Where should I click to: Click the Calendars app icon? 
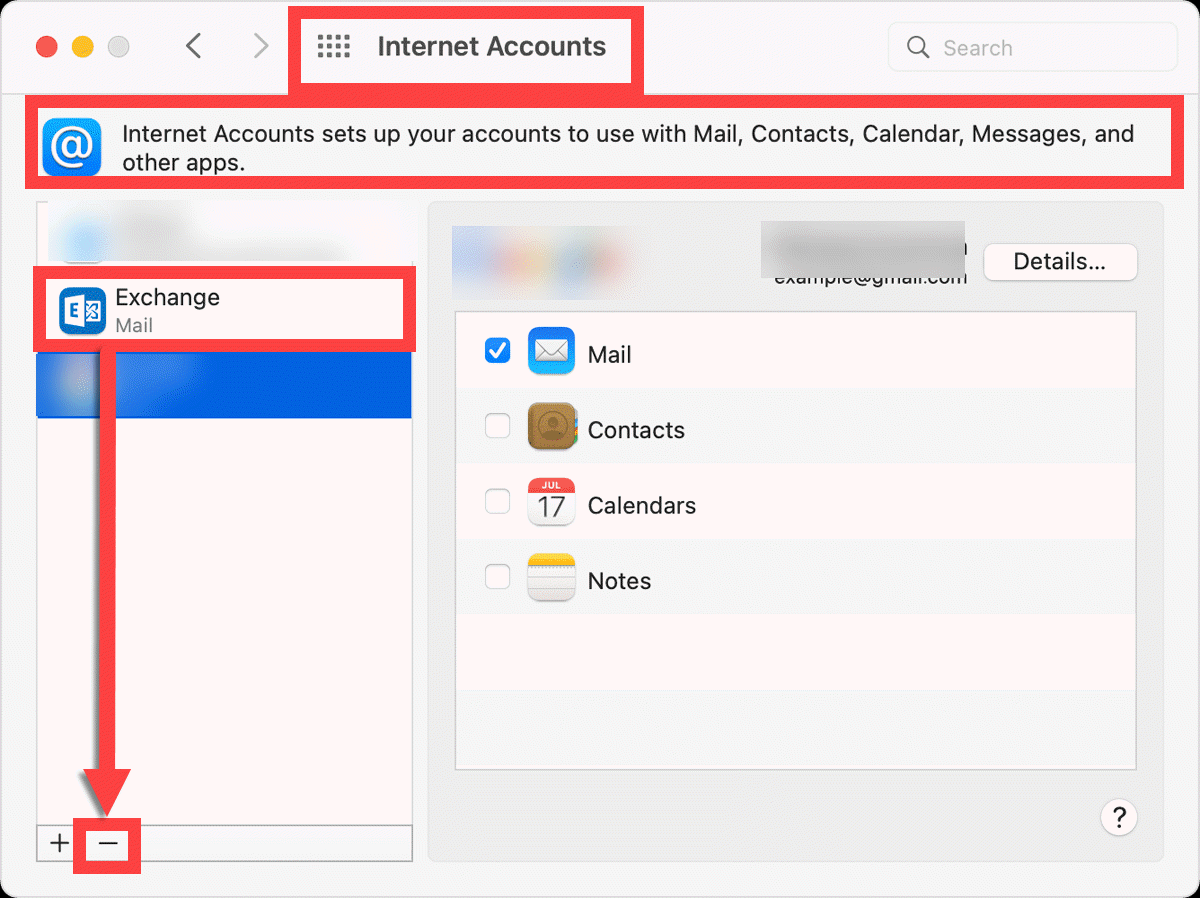[x=551, y=502]
